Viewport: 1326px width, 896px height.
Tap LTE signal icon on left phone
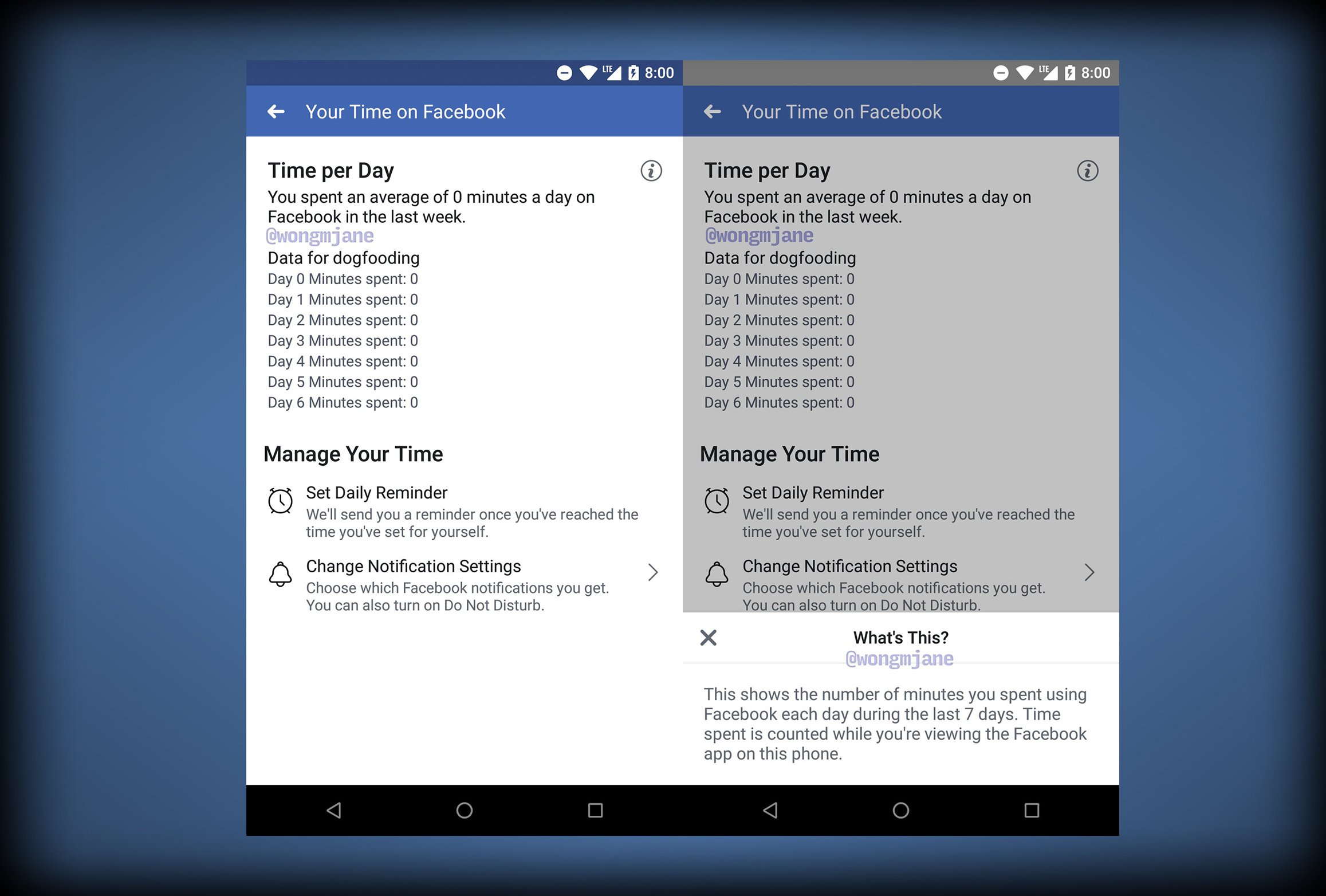[x=612, y=73]
